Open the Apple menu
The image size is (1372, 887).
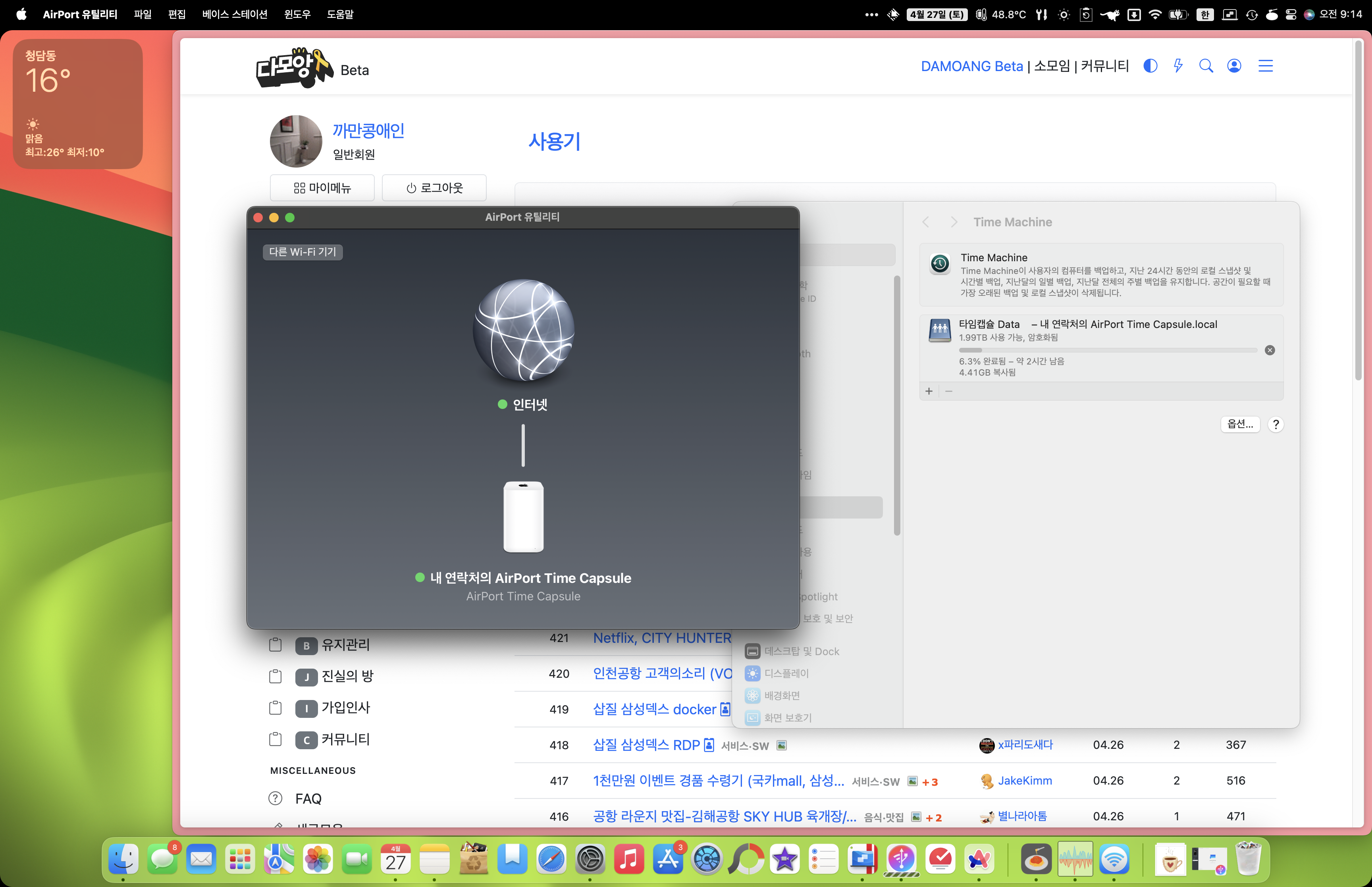21,14
